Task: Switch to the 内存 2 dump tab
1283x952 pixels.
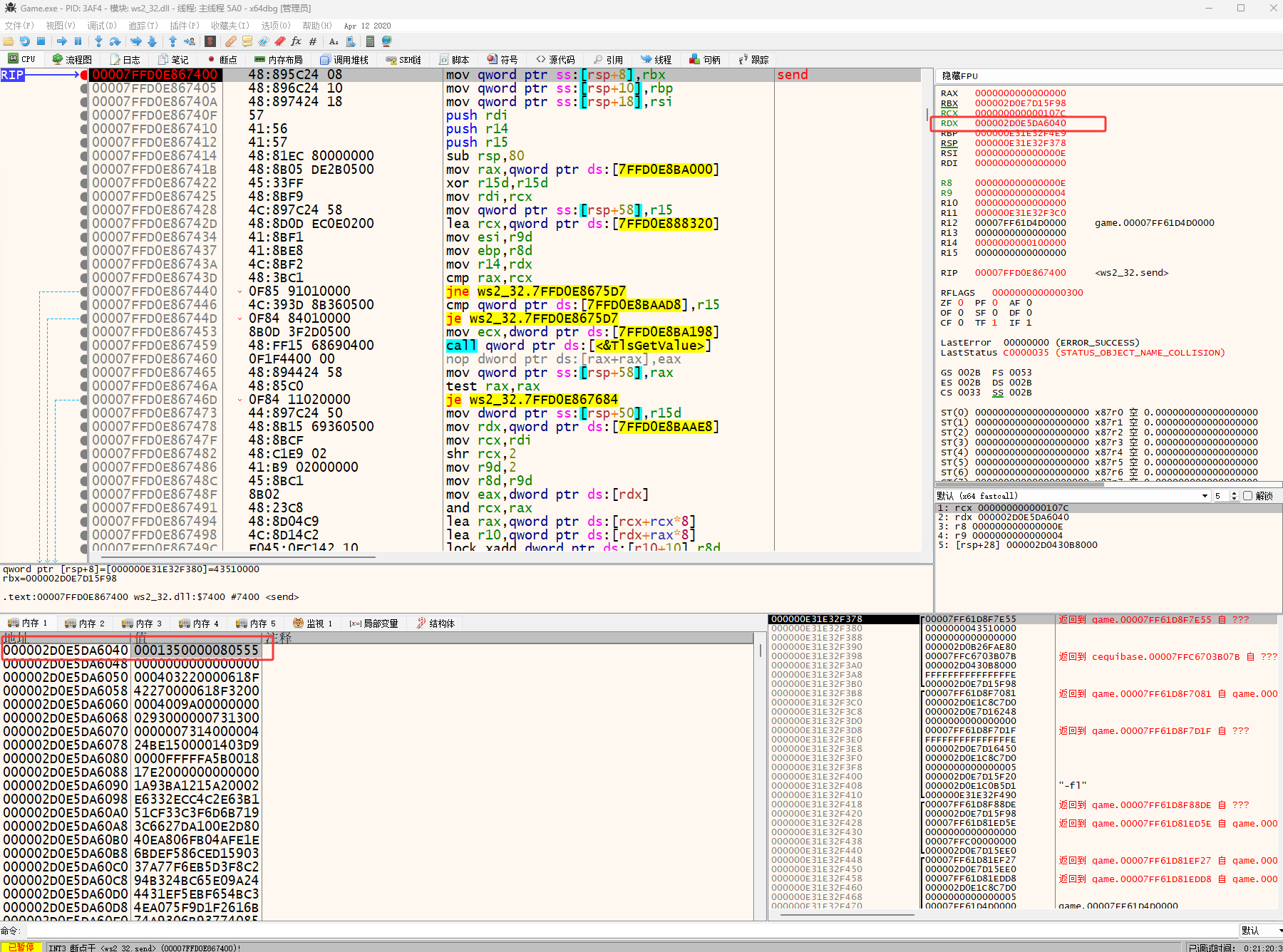Action: coord(85,624)
